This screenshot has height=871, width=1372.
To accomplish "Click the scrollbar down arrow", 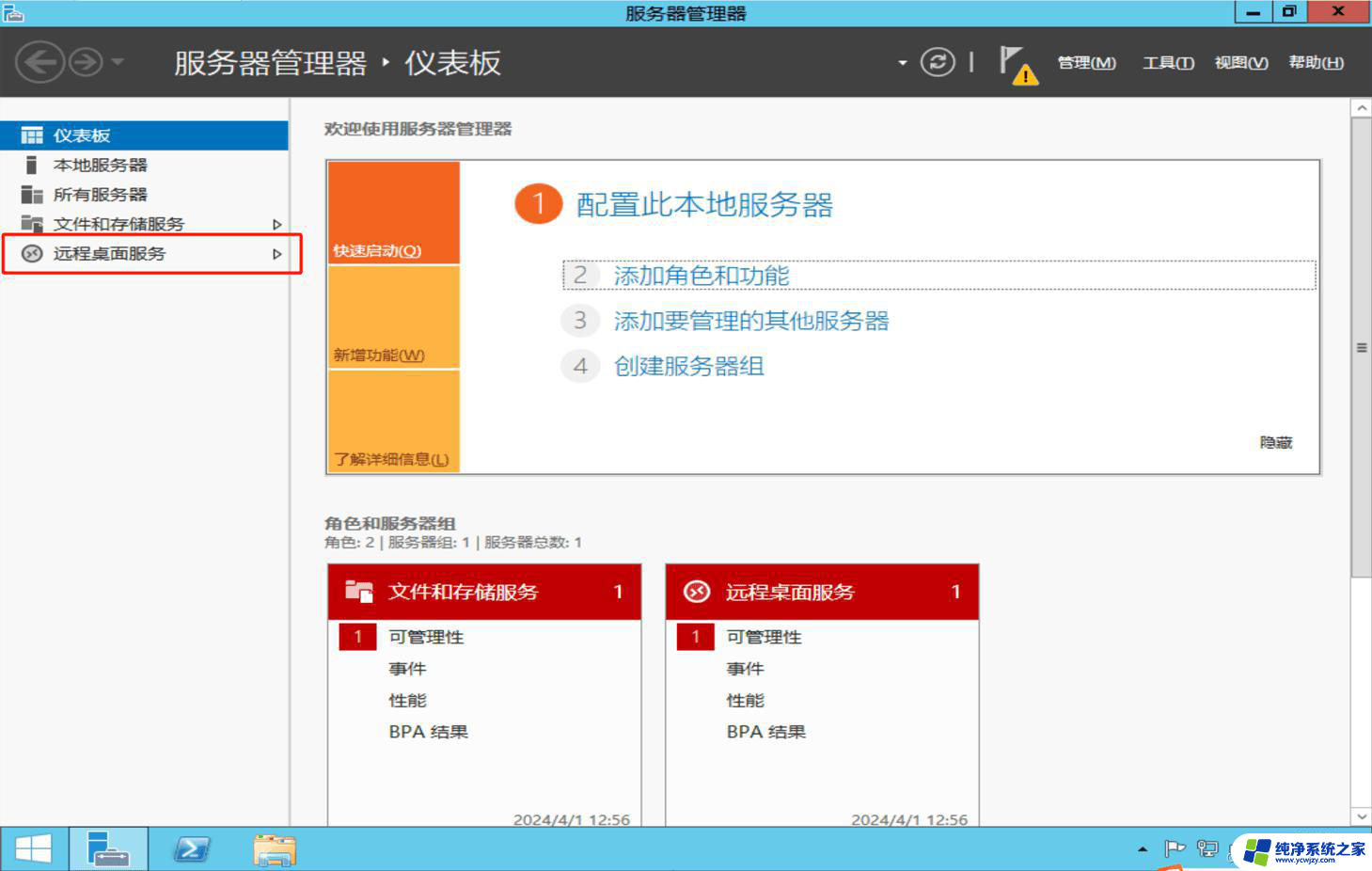I will 1361,816.
